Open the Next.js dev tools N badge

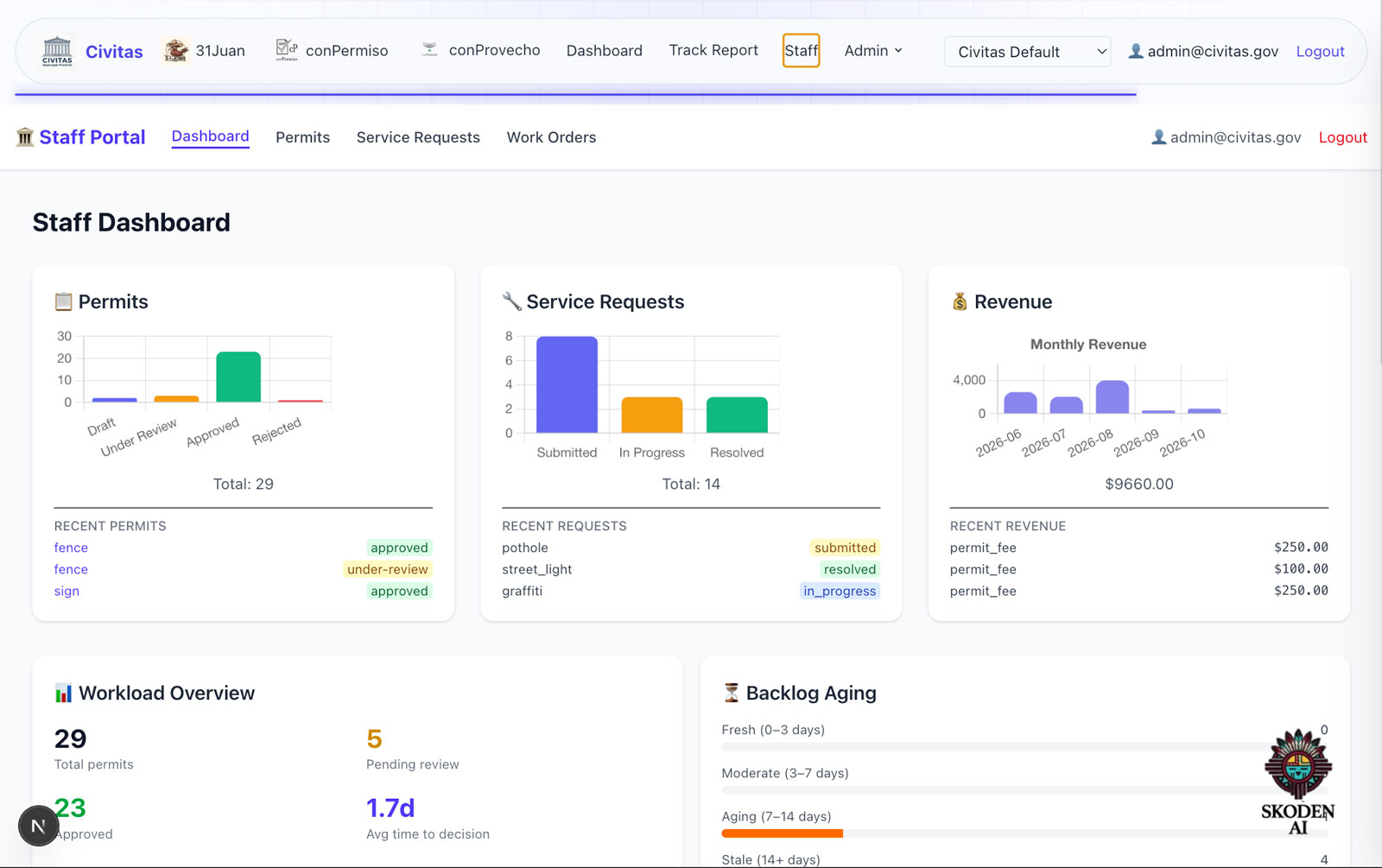click(38, 827)
